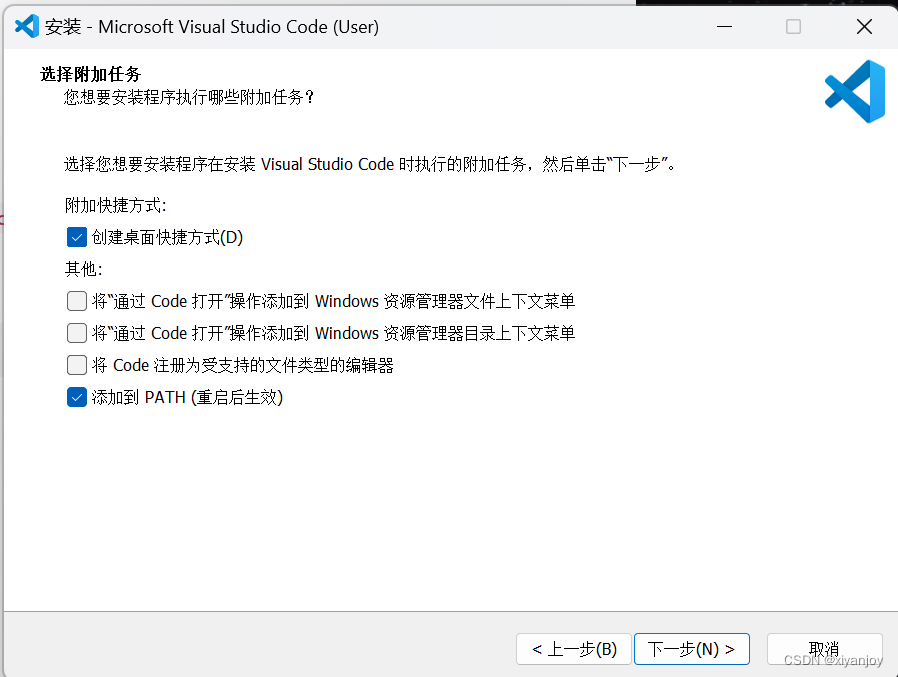Click the 您想要安装程序执行哪些附加任务？ text

[x=190, y=97]
